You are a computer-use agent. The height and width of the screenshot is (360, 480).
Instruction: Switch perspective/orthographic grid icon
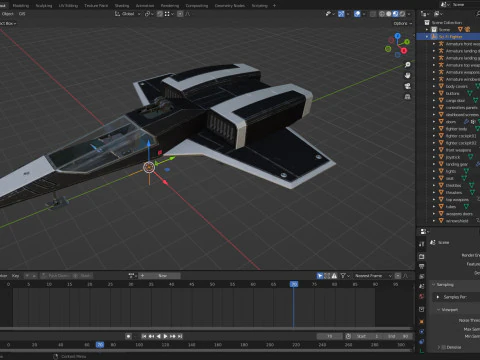(x=407, y=97)
